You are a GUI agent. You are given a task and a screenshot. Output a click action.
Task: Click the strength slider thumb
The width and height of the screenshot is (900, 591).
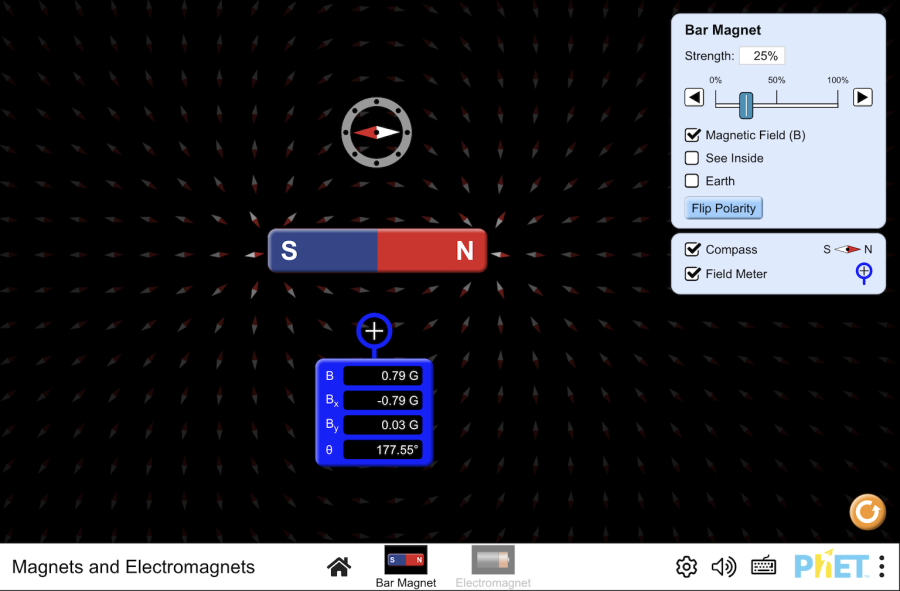(x=746, y=104)
